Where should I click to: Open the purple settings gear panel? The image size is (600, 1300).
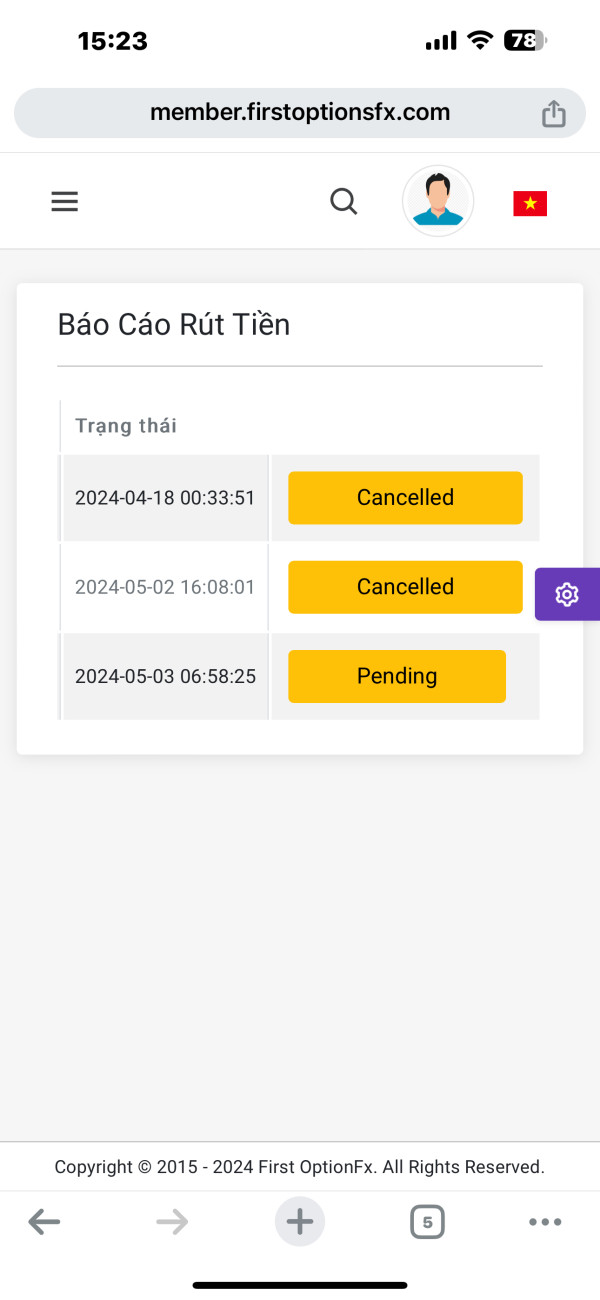567,594
